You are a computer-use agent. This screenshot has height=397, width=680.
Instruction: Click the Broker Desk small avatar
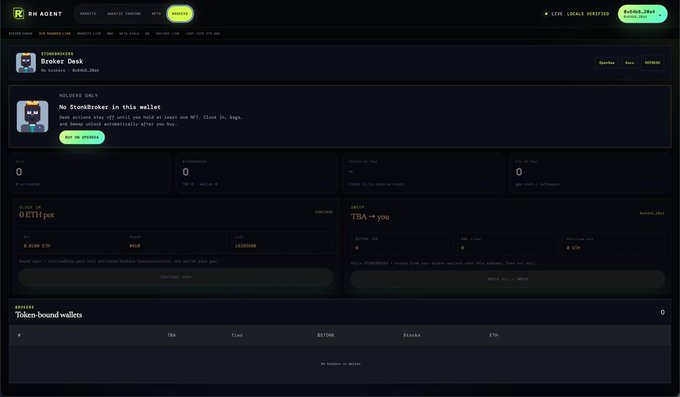[26, 63]
